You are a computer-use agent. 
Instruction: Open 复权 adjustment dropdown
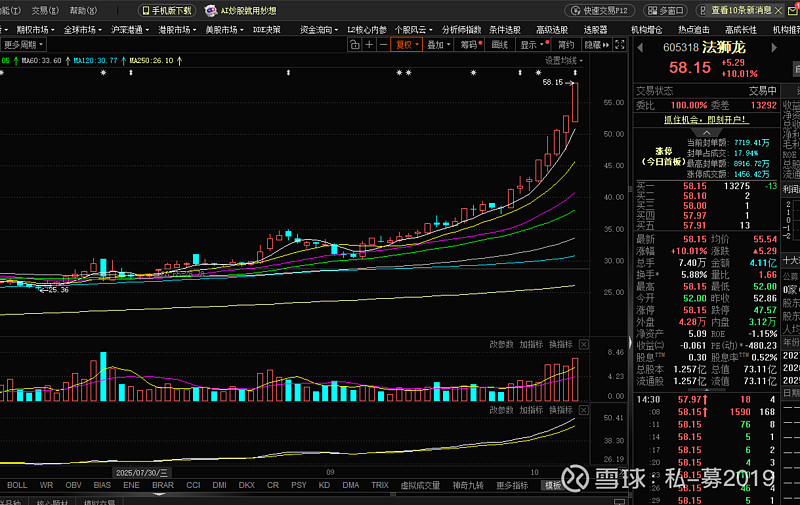[407, 45]
